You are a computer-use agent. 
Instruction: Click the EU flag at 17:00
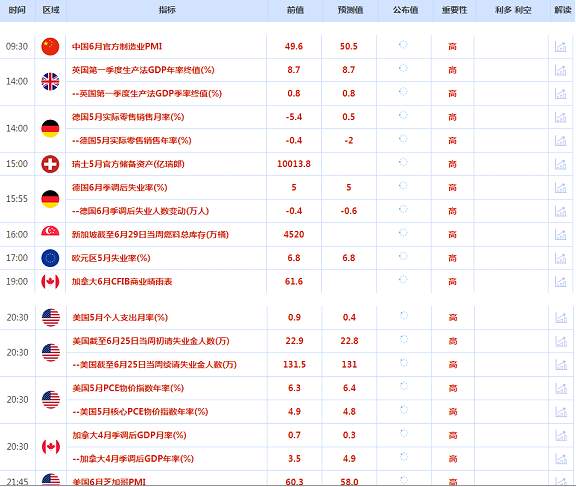tap(50, 258)
